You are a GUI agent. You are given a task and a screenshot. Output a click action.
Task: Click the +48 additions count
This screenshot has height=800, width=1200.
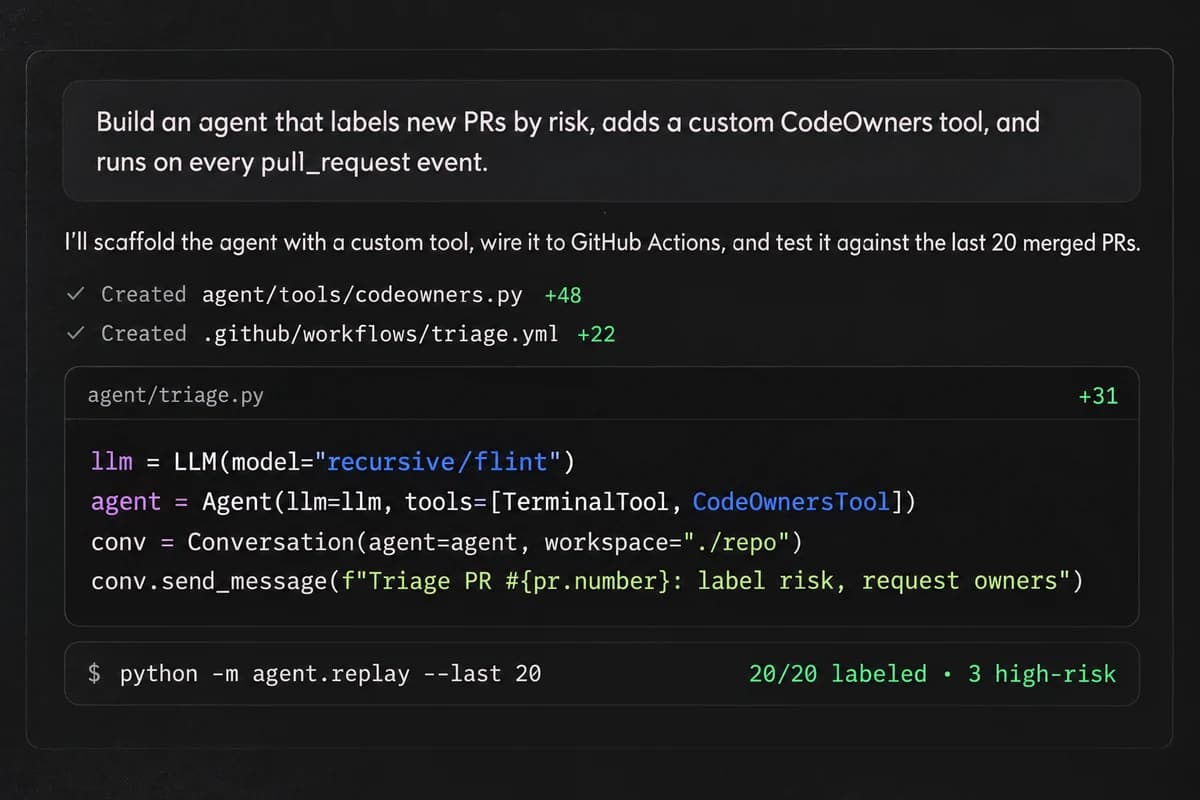[563, 295]
